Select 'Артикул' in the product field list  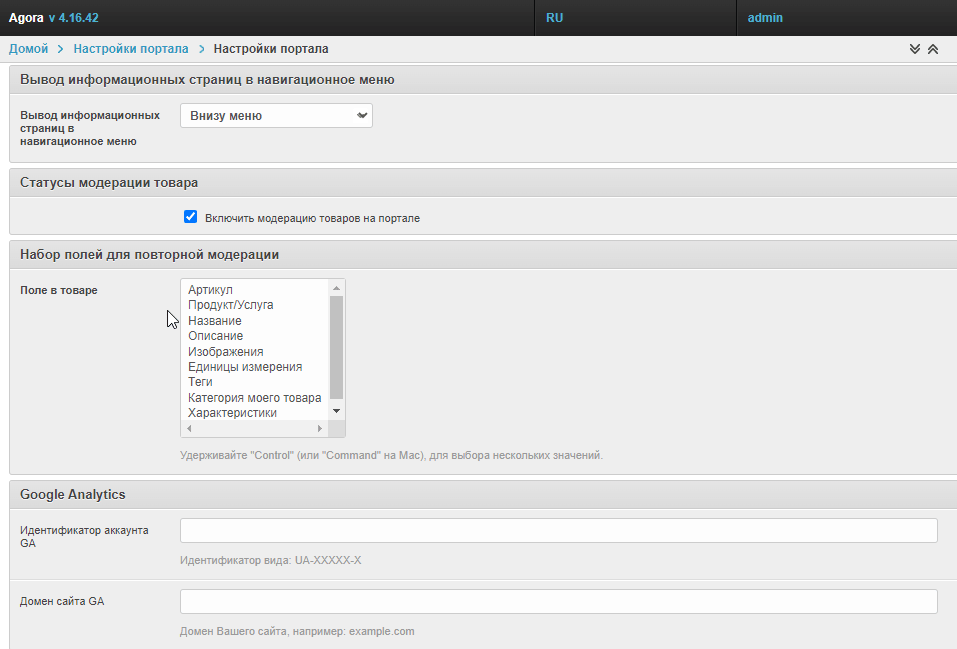point(210,290)
